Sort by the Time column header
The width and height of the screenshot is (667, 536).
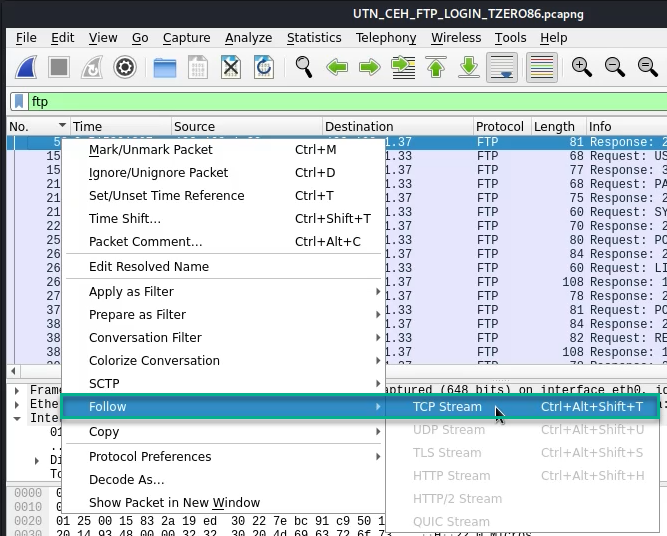(x=121, y=127)
